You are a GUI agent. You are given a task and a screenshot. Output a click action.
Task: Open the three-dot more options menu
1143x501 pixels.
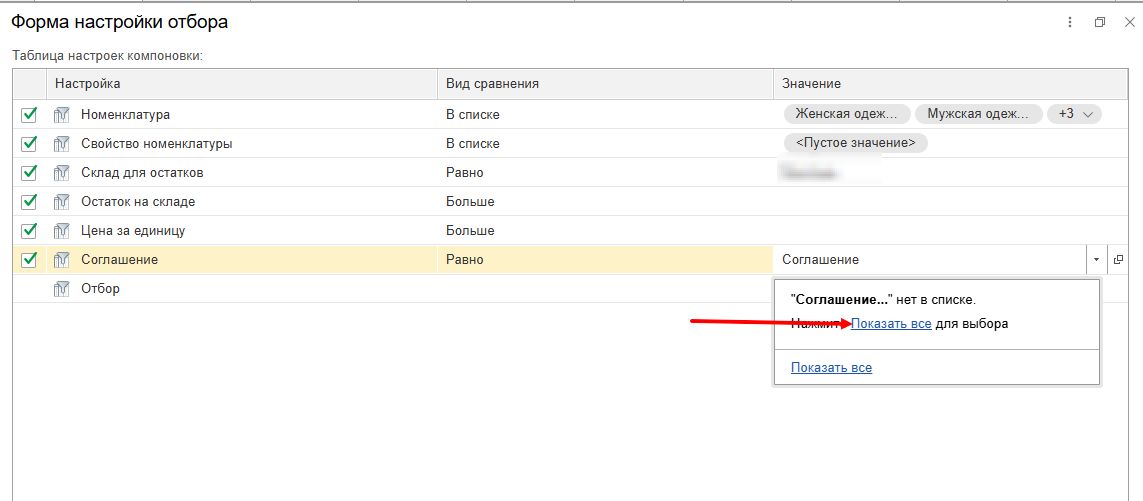click(1070, 22)
